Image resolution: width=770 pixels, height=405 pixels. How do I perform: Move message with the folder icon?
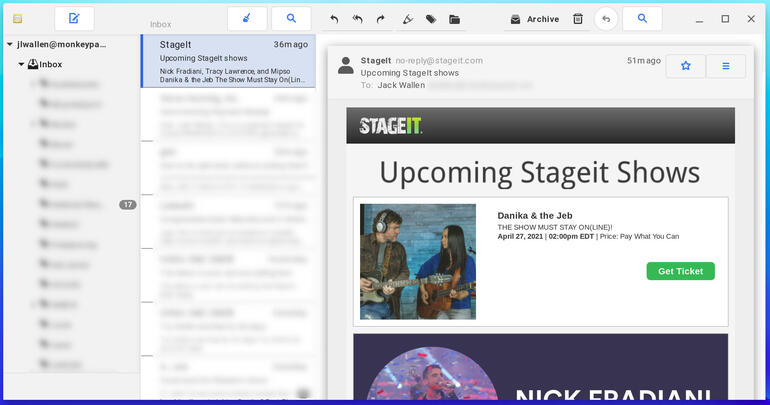(x=454, y=19)
